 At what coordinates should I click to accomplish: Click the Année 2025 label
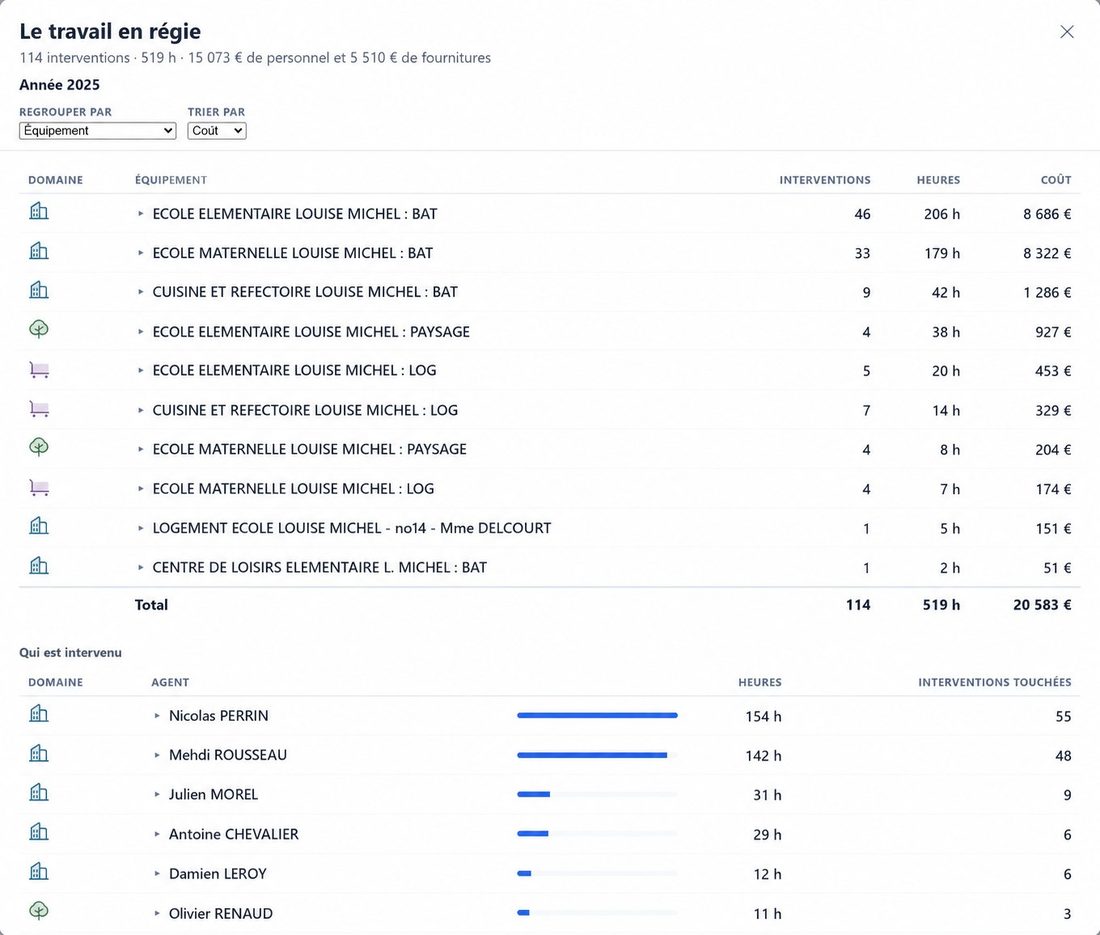60,85
